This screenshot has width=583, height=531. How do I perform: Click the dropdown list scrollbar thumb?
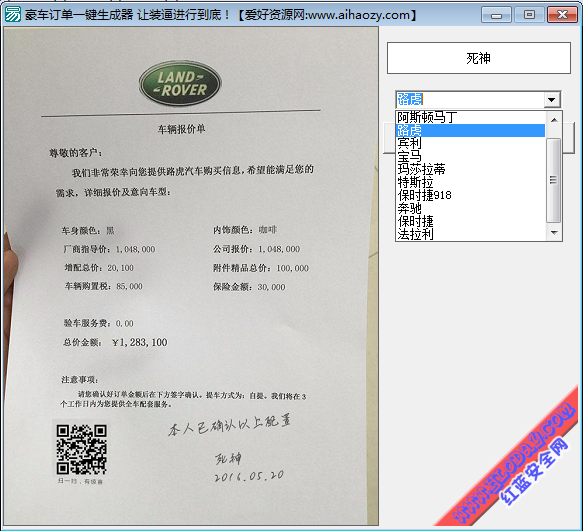point(554,180)
